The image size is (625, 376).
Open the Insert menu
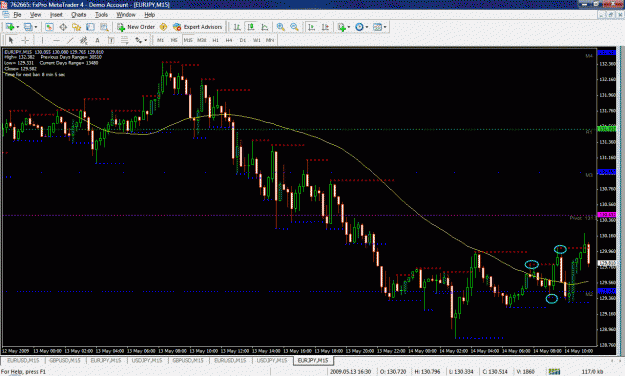point(56,15)
